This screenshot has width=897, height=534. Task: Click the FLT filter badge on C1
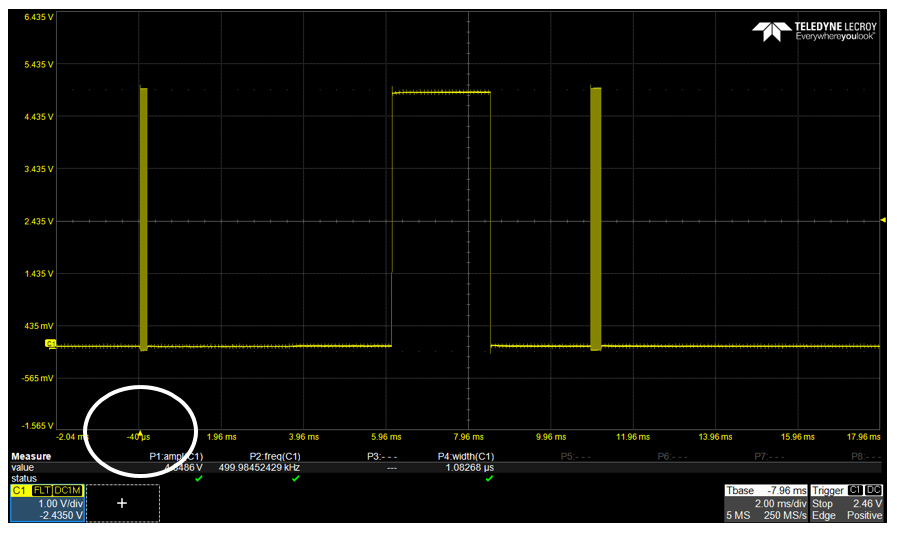click(x=42, y=491)
